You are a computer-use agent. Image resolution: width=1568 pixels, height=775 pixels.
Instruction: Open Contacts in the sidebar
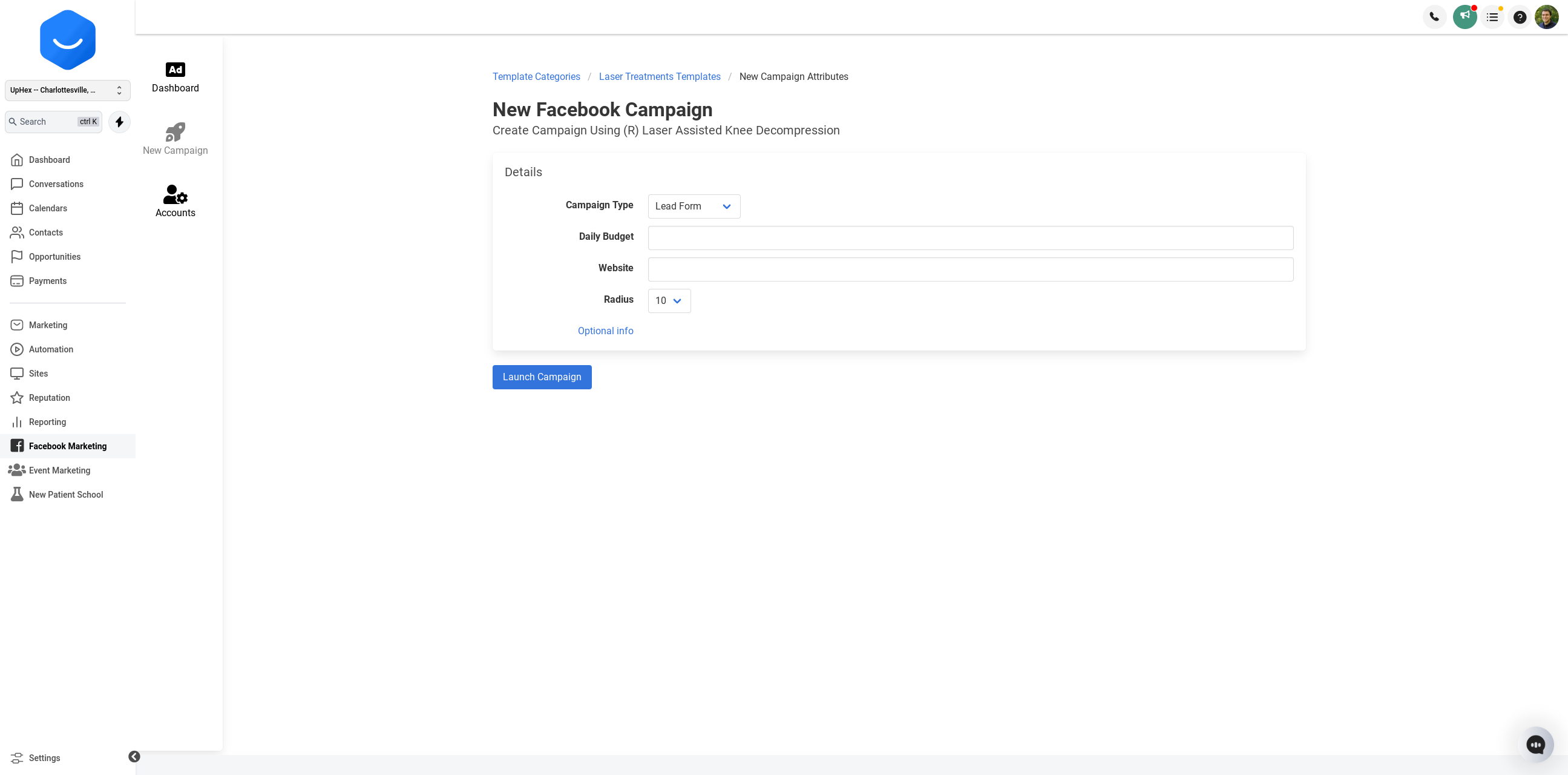tap(68, 232)
